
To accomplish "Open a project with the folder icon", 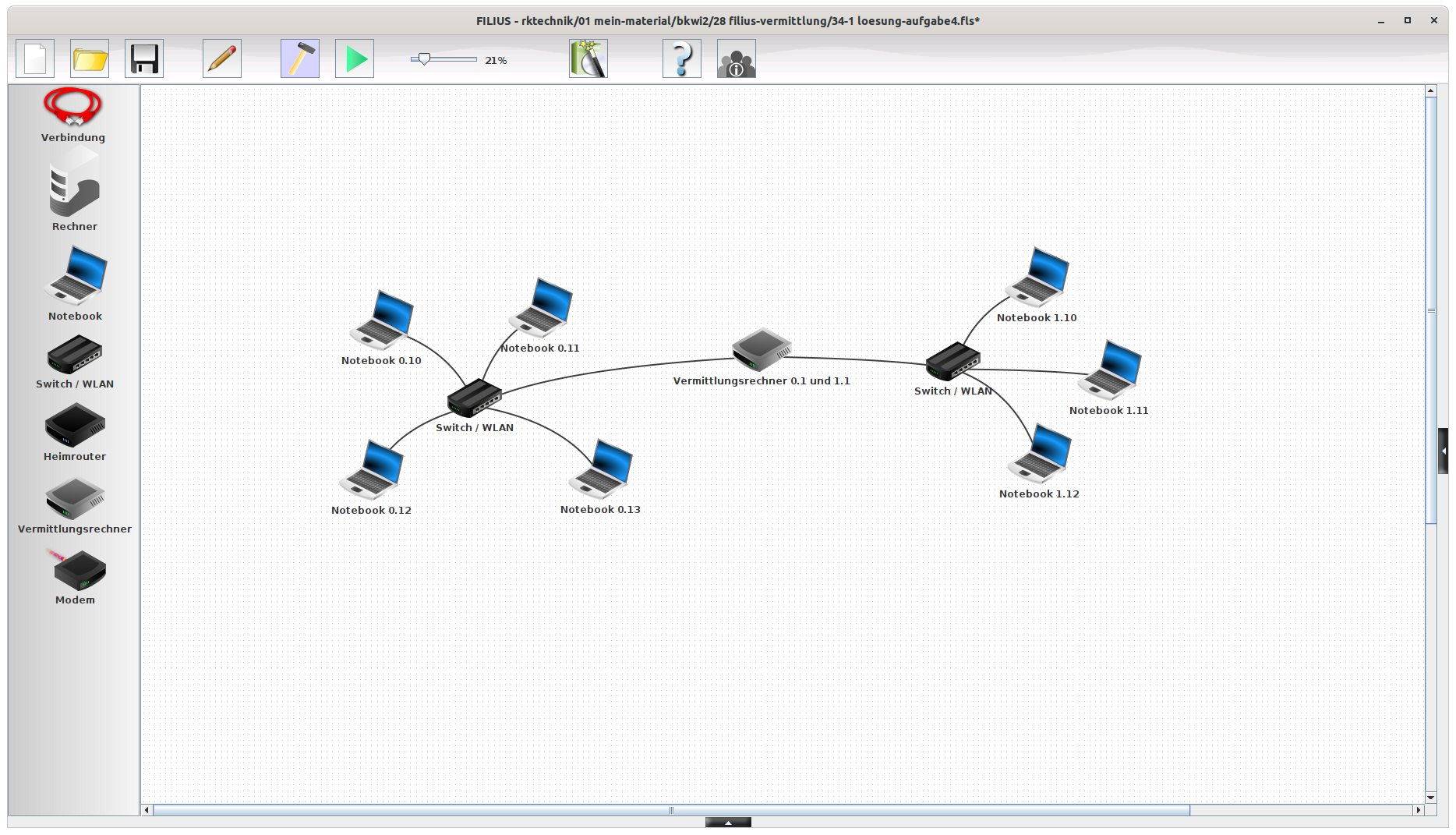I will pyautogui.click(x=90, y=59).
